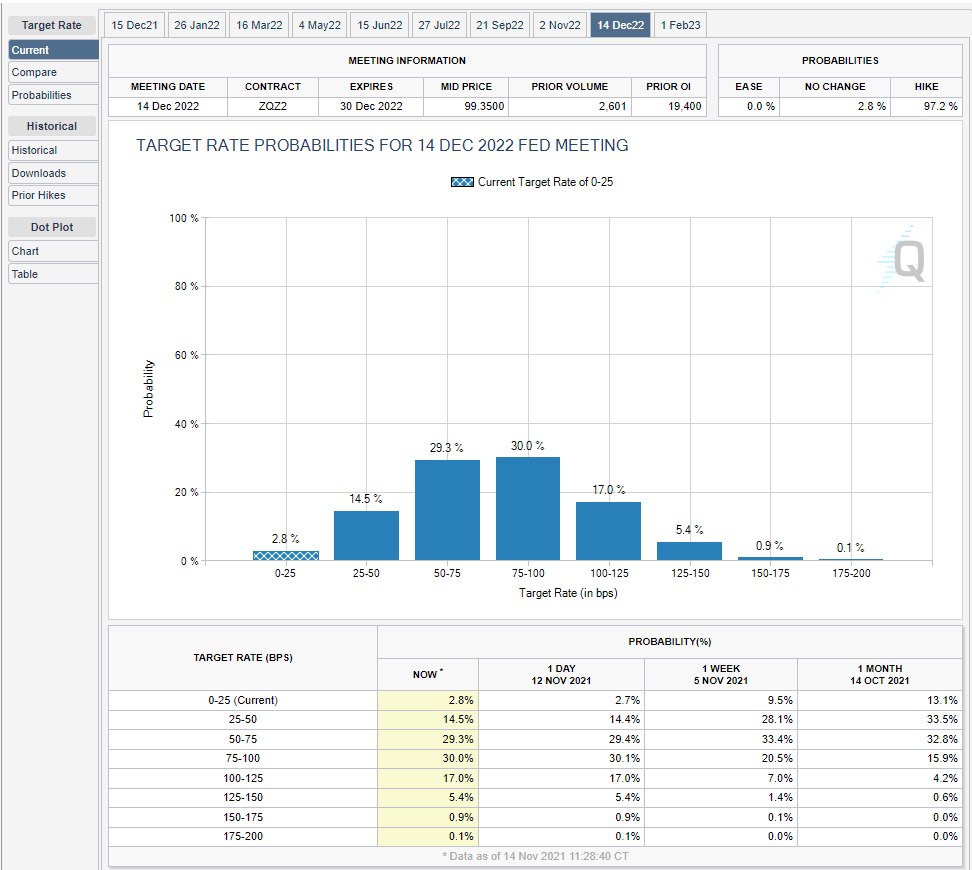
Task: Click the 100-125 bar showing 17.0%
Action: click(x=608, y=531)
